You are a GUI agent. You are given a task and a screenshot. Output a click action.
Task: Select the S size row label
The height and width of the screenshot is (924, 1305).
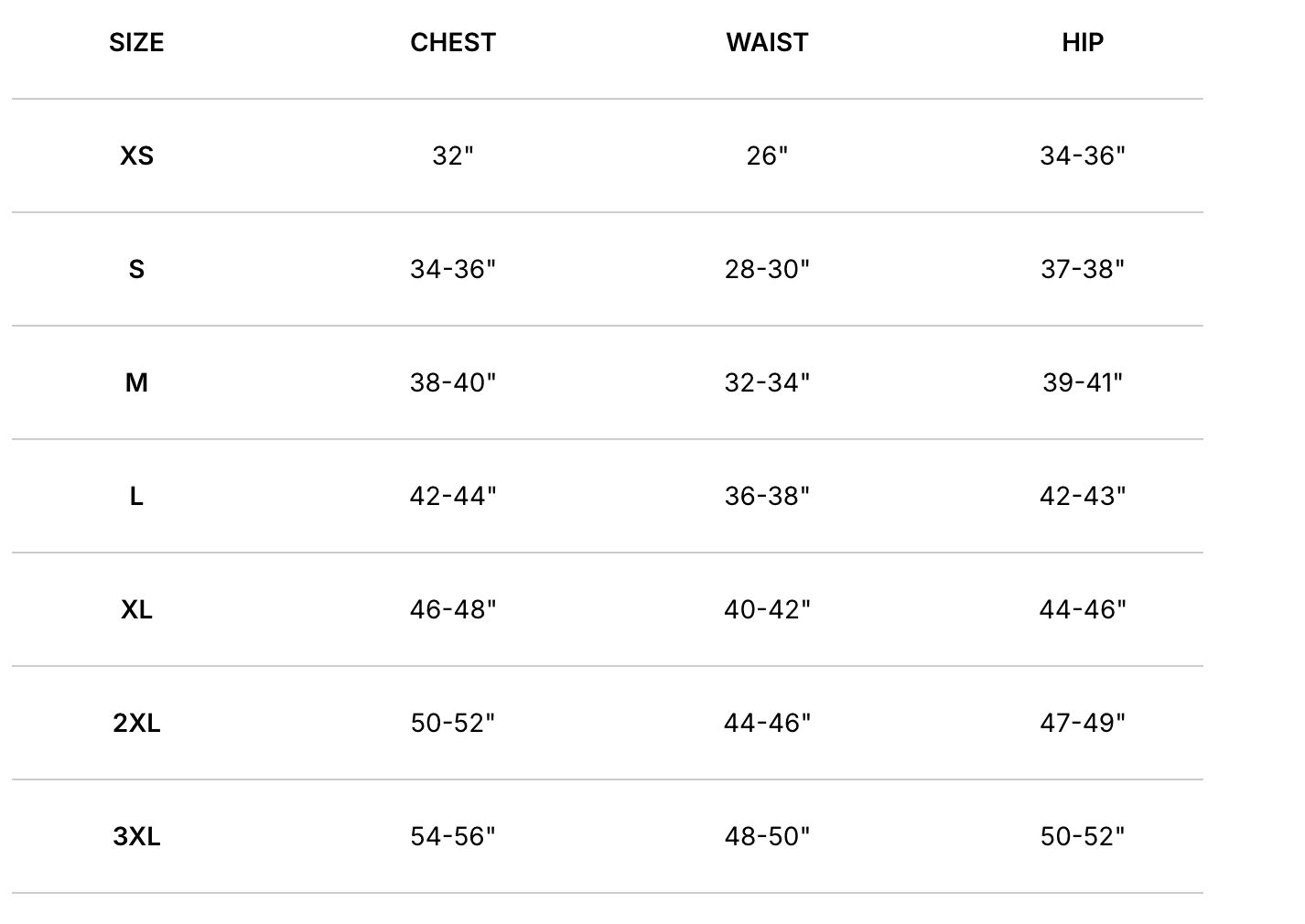[136, 270]
